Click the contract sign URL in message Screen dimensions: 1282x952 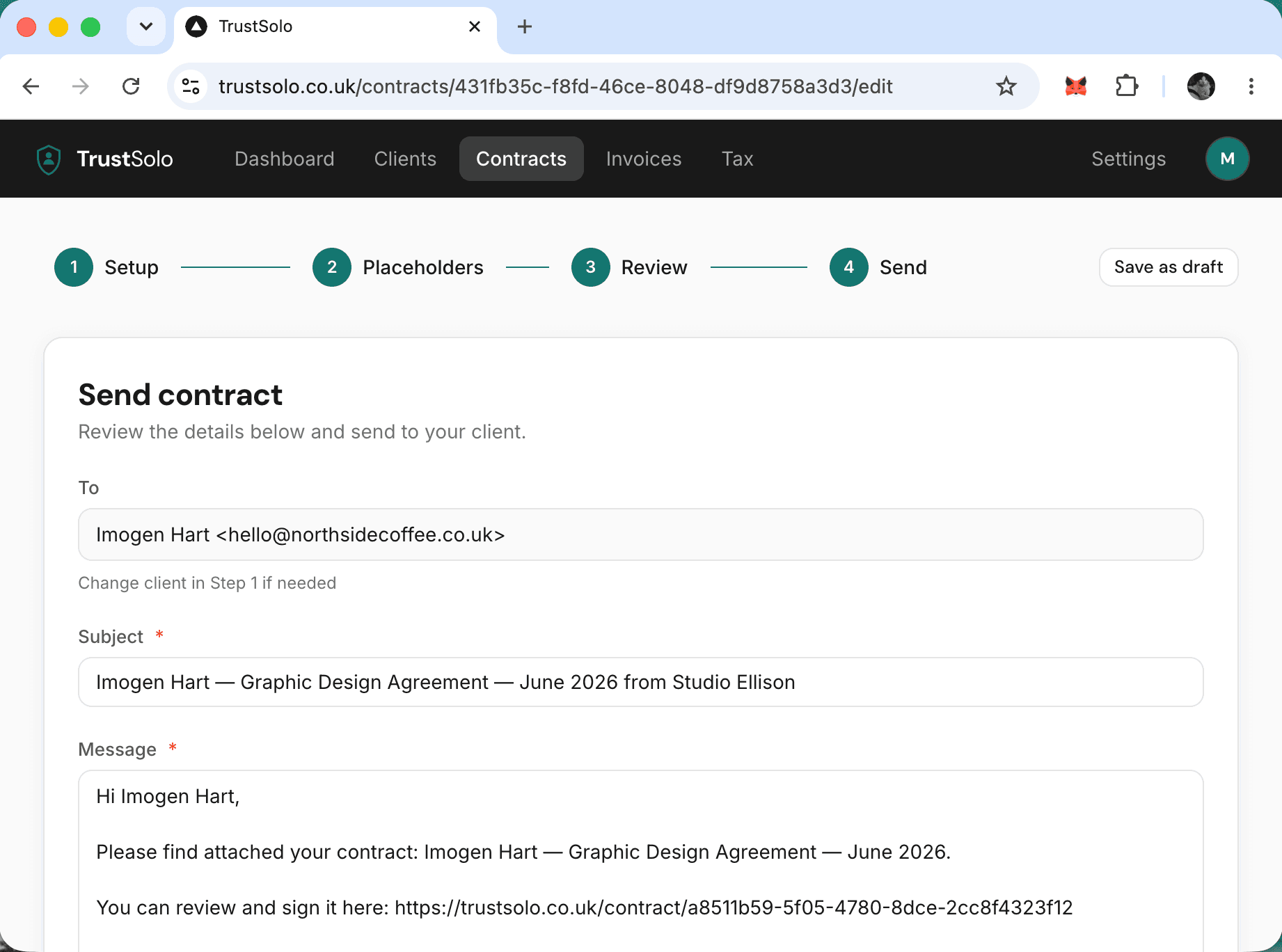point(734,907)
